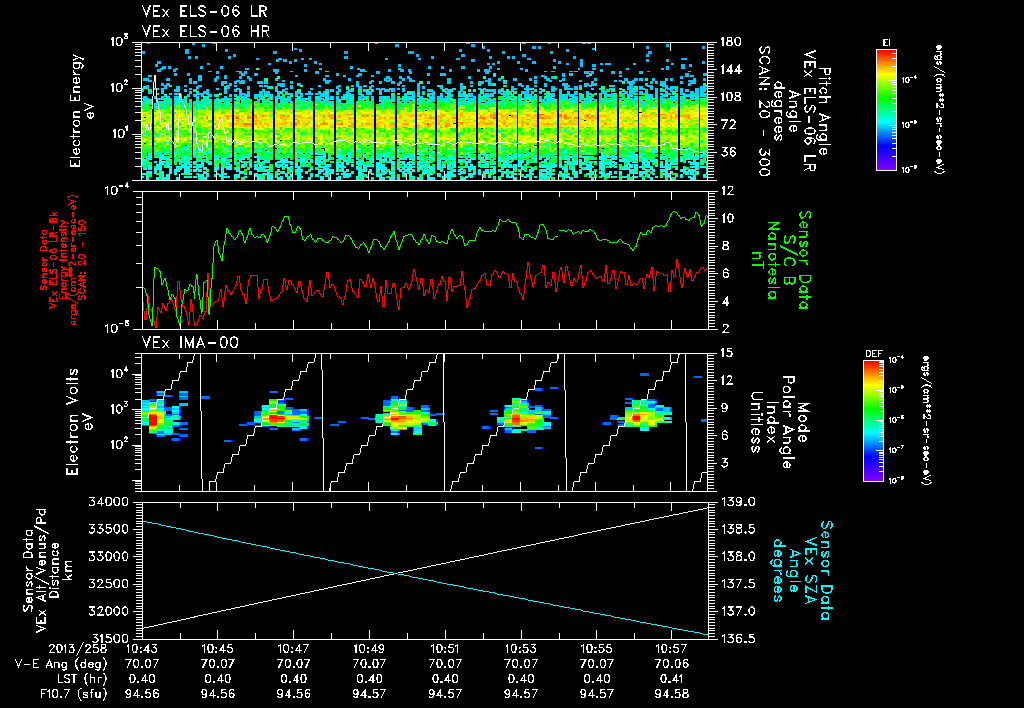
Task: Click the "32000" altitude tick label
Action: [108, 611]
